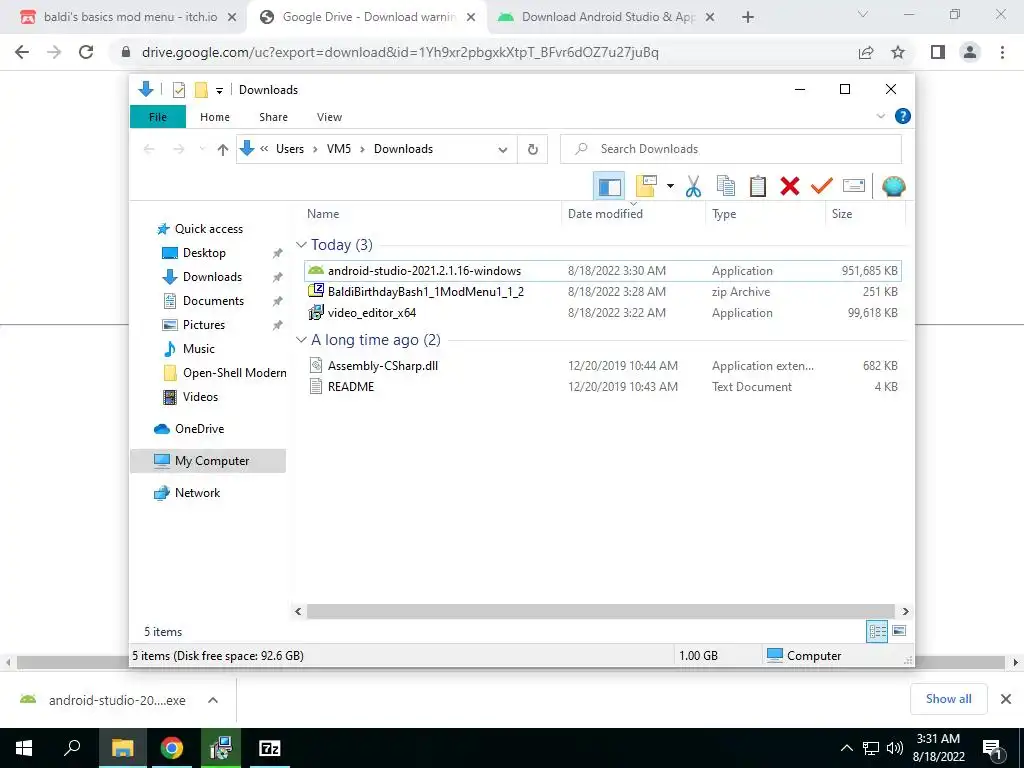
Task: Open 7-Zip from the taskbar
Action: point(270,748)
